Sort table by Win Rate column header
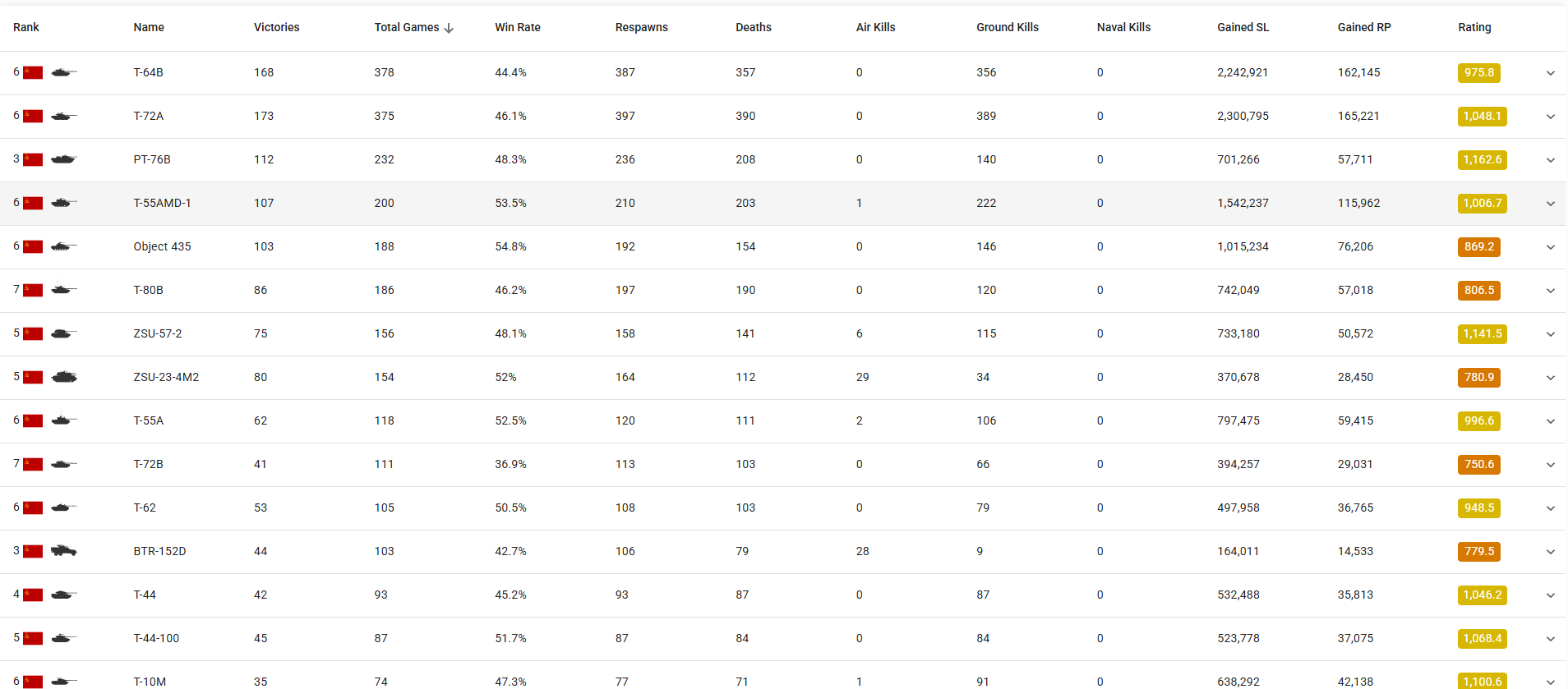Image resolution: width=1568 pixels, height=689 pixels. click(x=518, y=27)
